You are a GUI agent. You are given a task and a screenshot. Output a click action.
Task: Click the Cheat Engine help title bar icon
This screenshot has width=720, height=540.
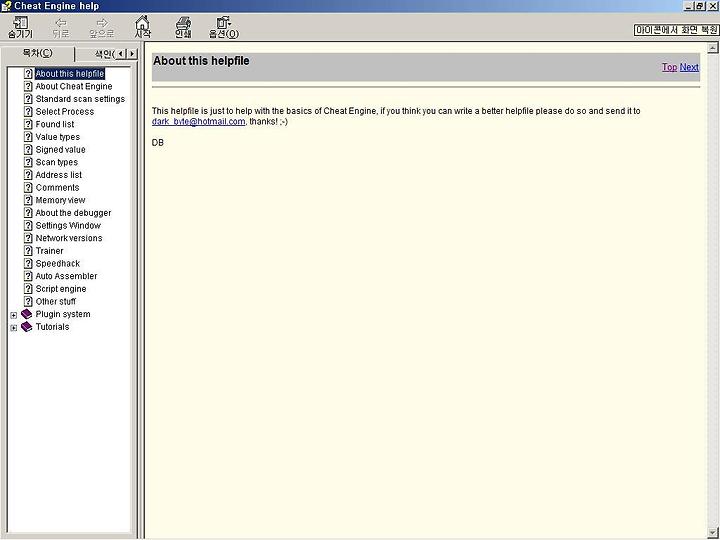(6, 6)
